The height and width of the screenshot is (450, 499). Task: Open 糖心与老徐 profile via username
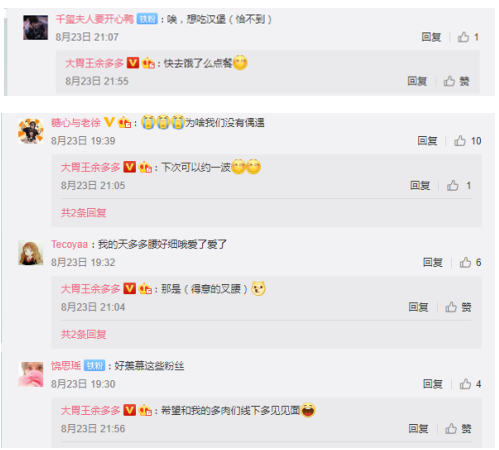pyautogui.click(x=76, y=123)
